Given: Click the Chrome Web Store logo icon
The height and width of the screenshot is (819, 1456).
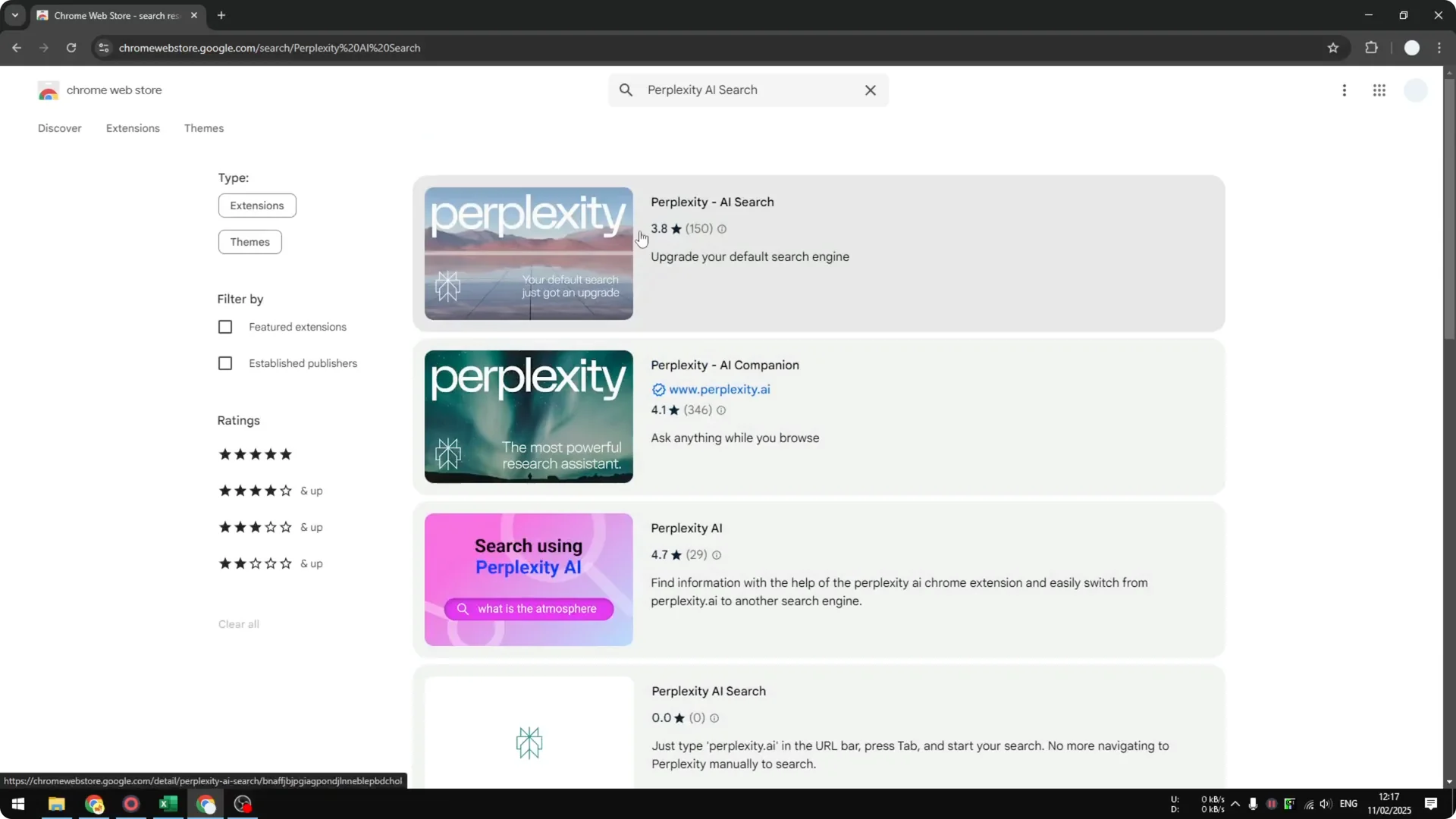Looking at the screenshot, I should [x=49, y=89].
